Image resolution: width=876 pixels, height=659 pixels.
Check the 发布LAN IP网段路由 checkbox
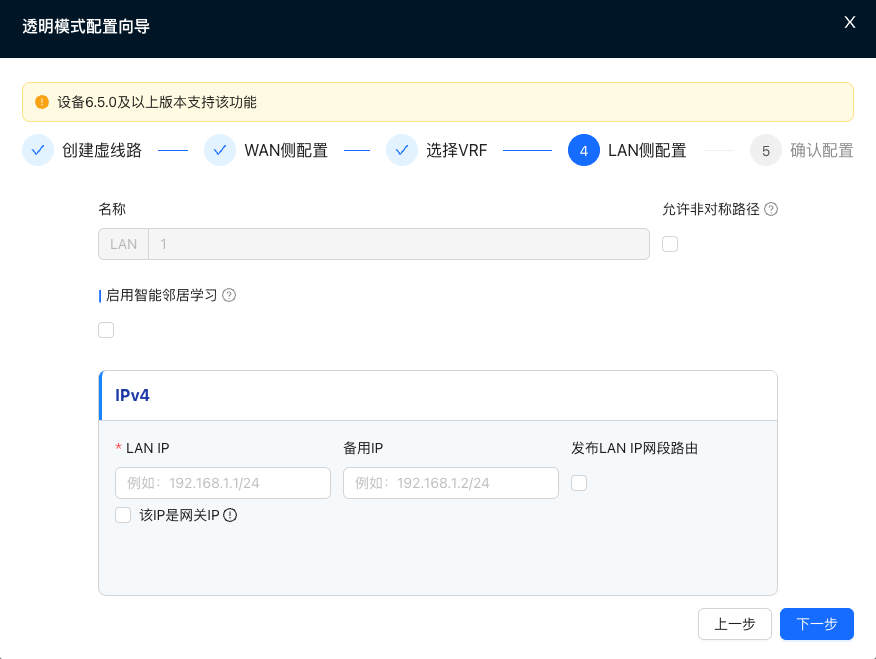579,483
